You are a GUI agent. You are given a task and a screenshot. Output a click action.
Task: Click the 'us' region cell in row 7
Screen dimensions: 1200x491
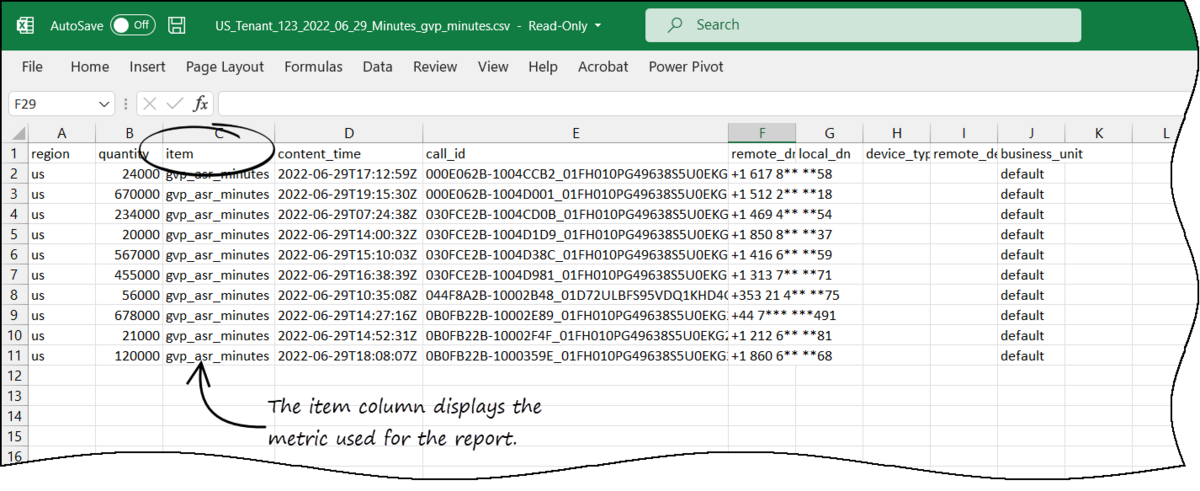pos(61,274)
